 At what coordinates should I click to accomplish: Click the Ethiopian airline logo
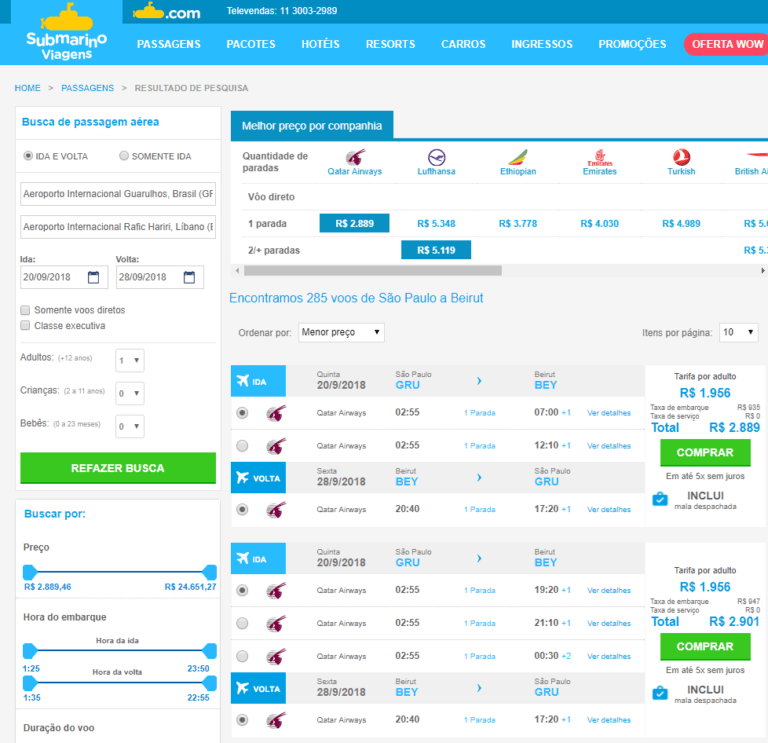[518, 158]
